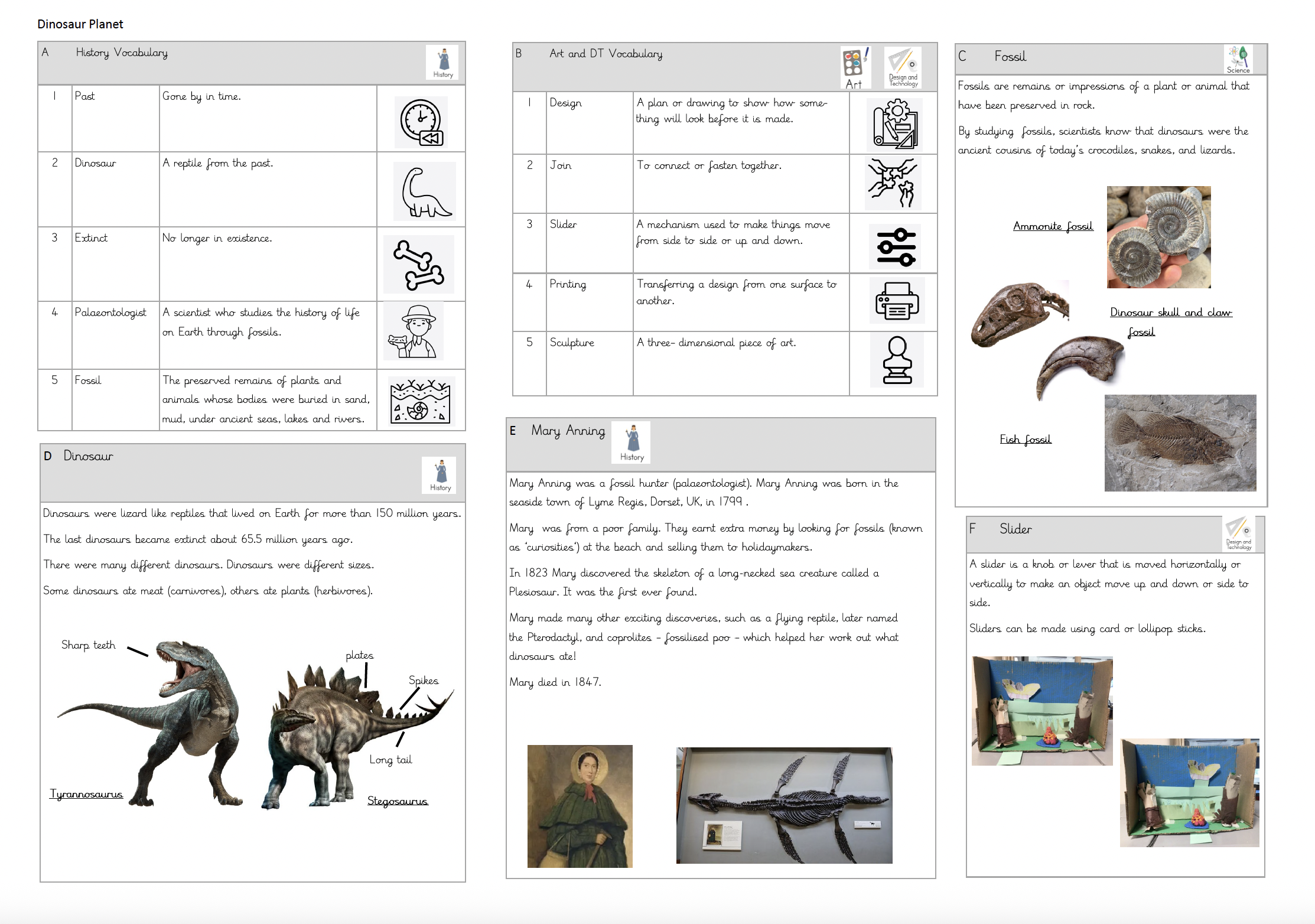Click the clock rewind icon beside Past

click(422, 122)
